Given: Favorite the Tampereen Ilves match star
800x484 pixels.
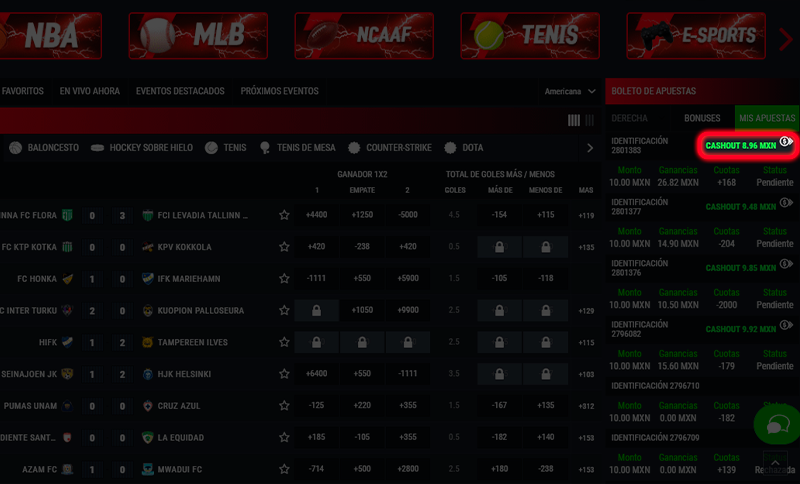Looking at the screenshot, I should [x=284, y=342].
